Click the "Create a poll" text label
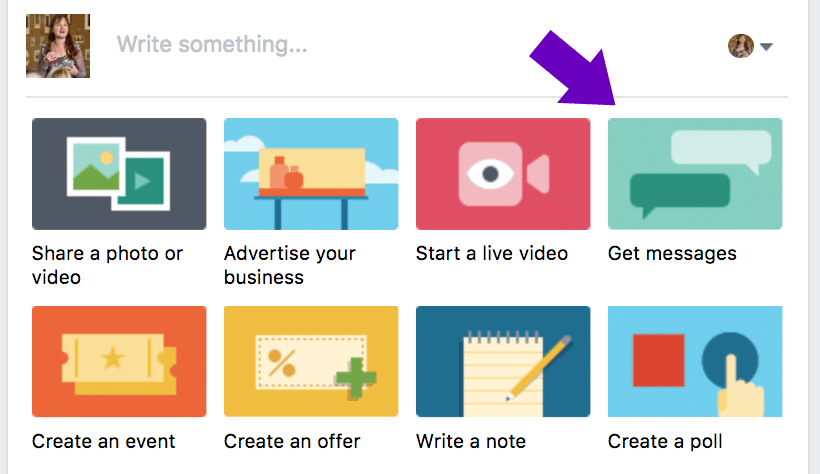 coord(665,442)
